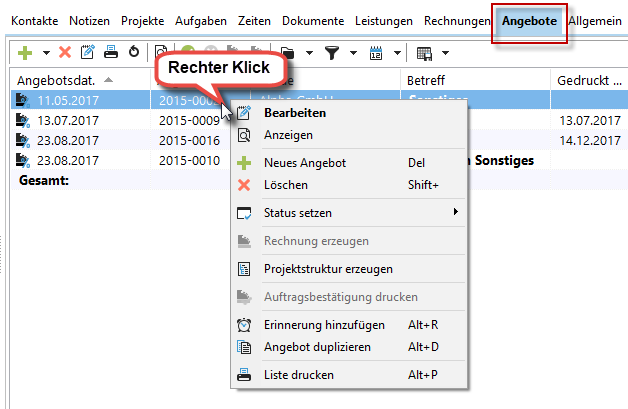
Task: Click the edit pencil icon in the toolbar
Action: [x=87, y=52]
